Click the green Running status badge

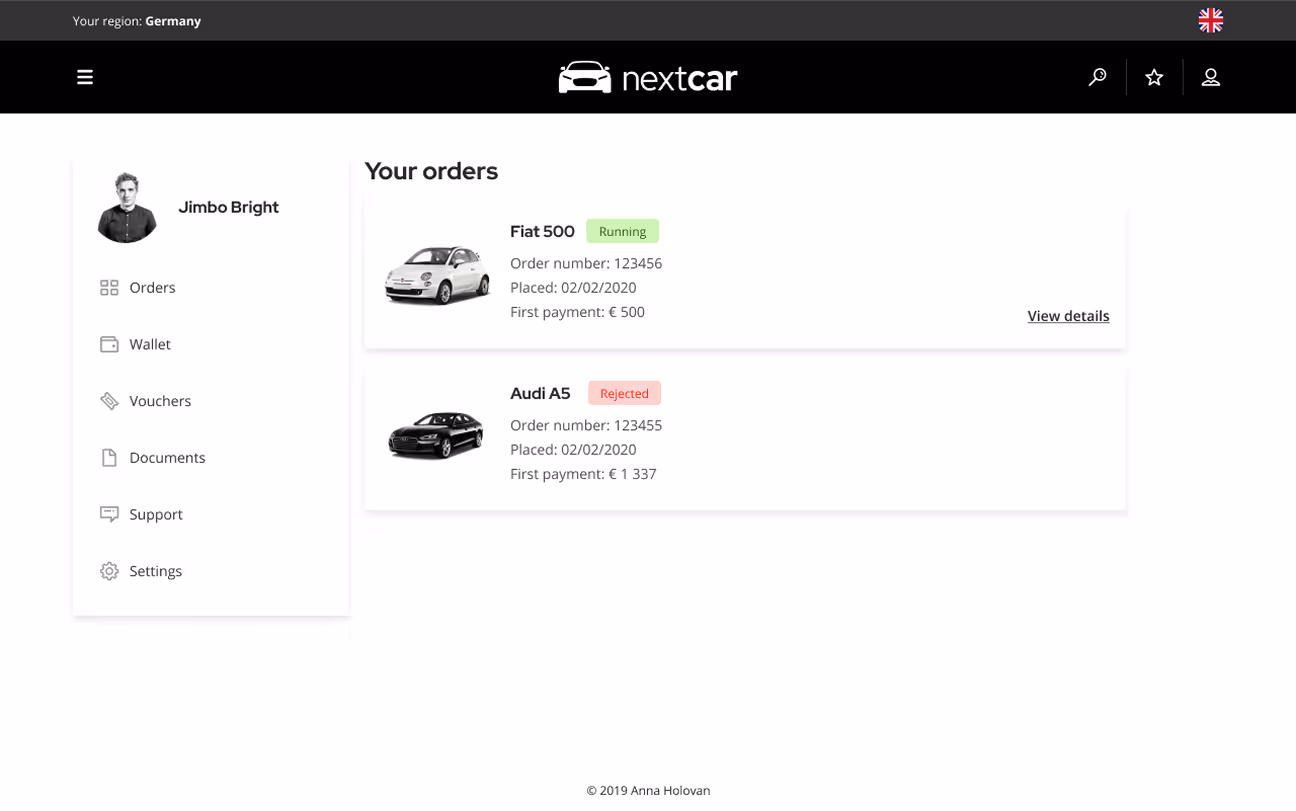[622, 231]
